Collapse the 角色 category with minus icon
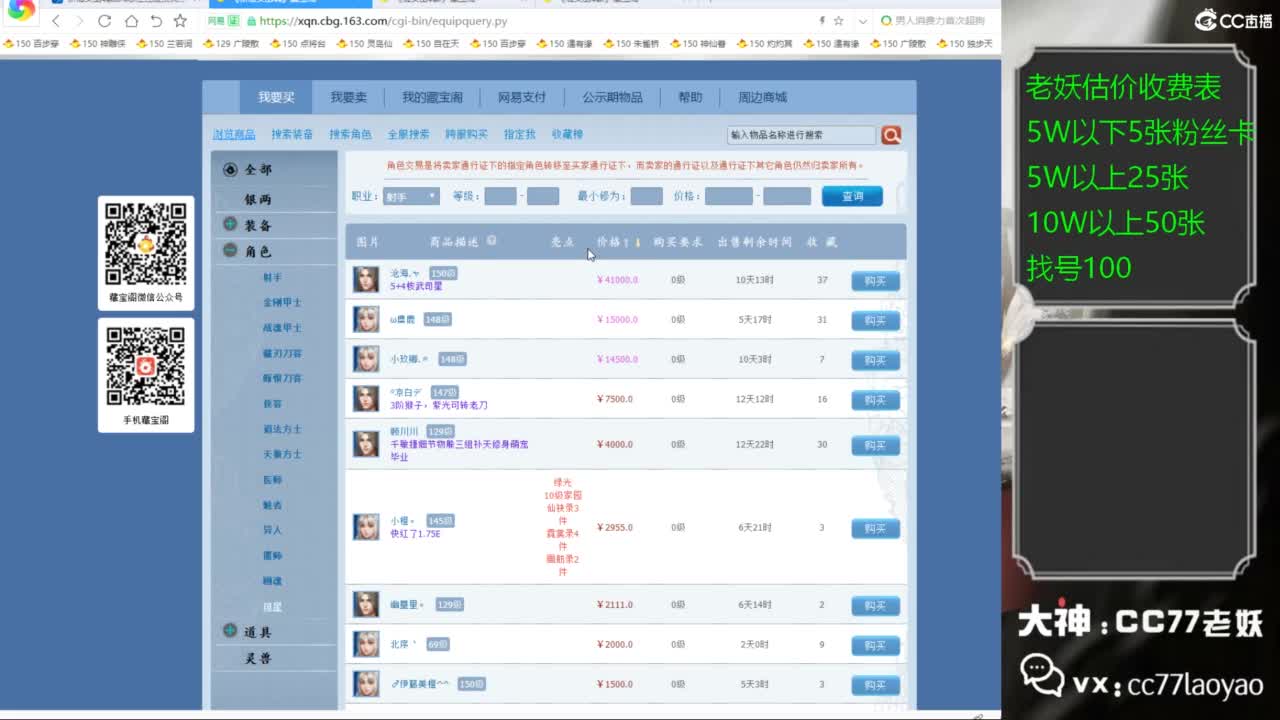Image resolution: width=1280 pixels, height=720 pixels. pyautogui.click(x=231, y=251)
